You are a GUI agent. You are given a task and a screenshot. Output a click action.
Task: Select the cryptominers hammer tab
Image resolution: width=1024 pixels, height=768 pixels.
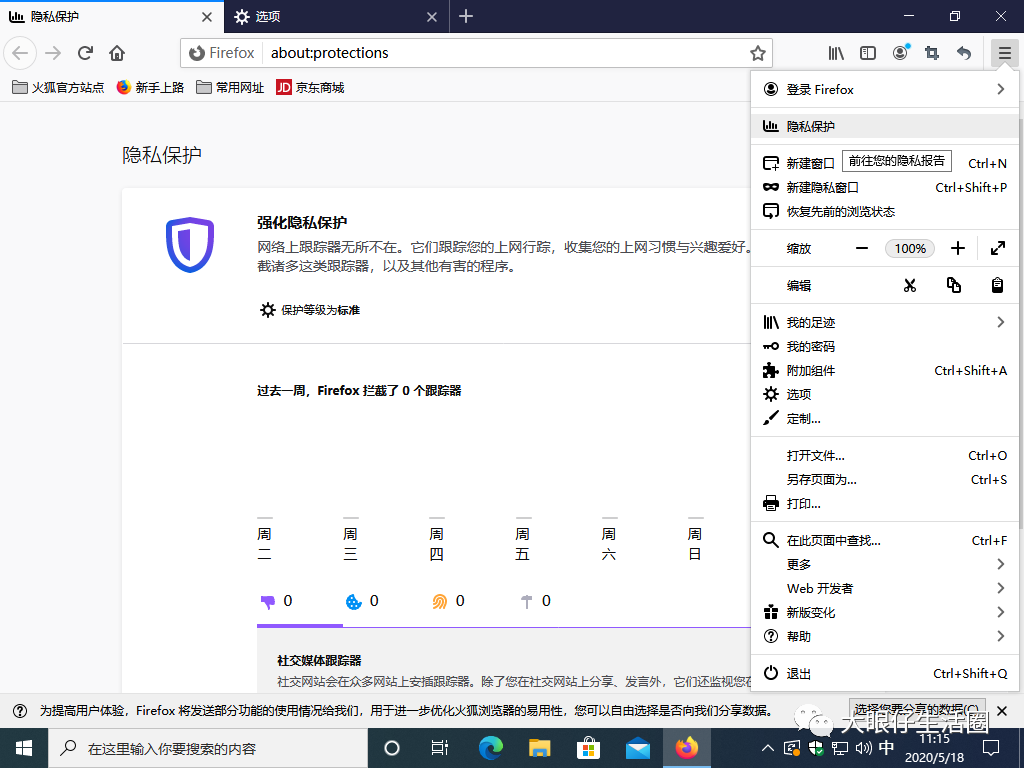[x=536, y=601]
